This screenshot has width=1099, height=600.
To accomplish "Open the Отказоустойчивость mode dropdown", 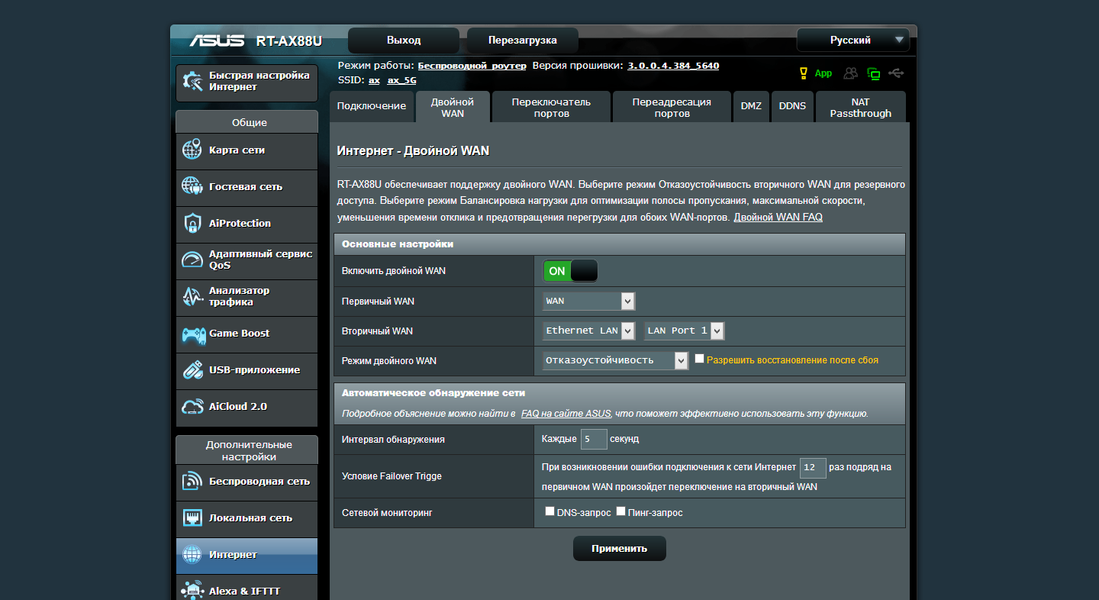I will coord(615,360).
